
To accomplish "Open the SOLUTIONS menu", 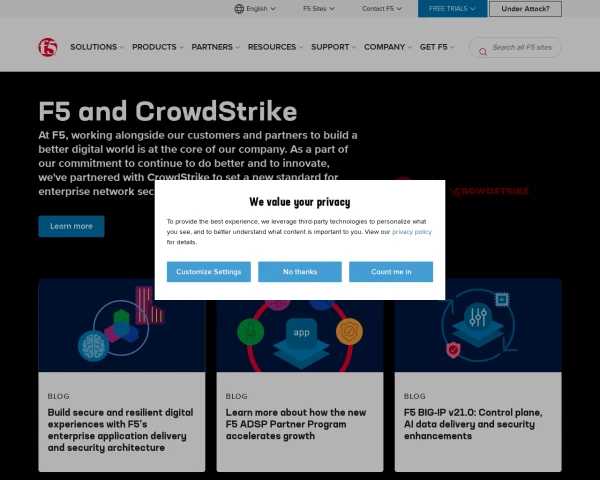I will pyautogui.click(x=97, y=47).
